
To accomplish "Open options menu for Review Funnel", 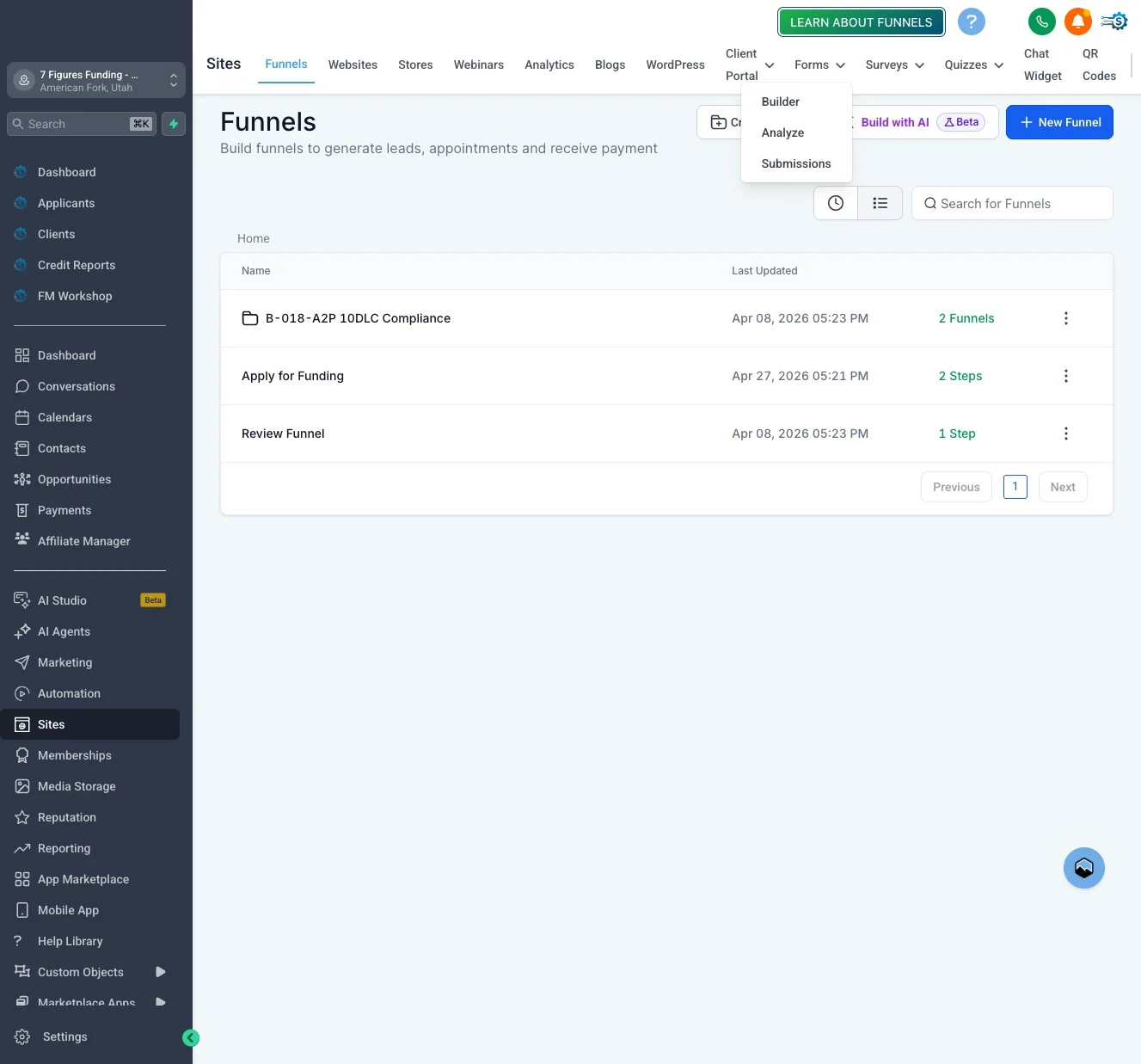I will (1066, 434).
